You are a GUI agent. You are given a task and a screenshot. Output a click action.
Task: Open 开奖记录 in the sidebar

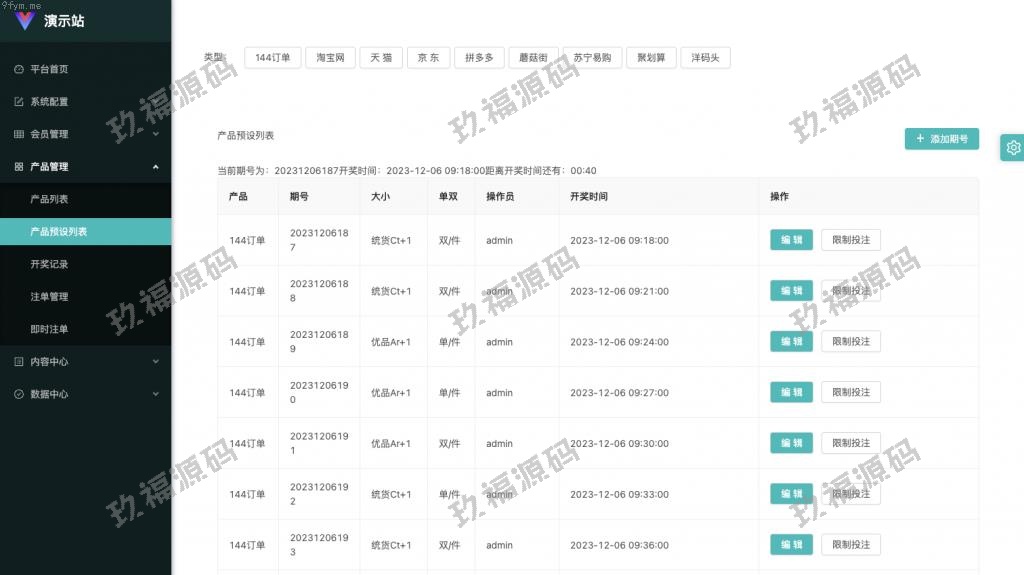(49, 264)
